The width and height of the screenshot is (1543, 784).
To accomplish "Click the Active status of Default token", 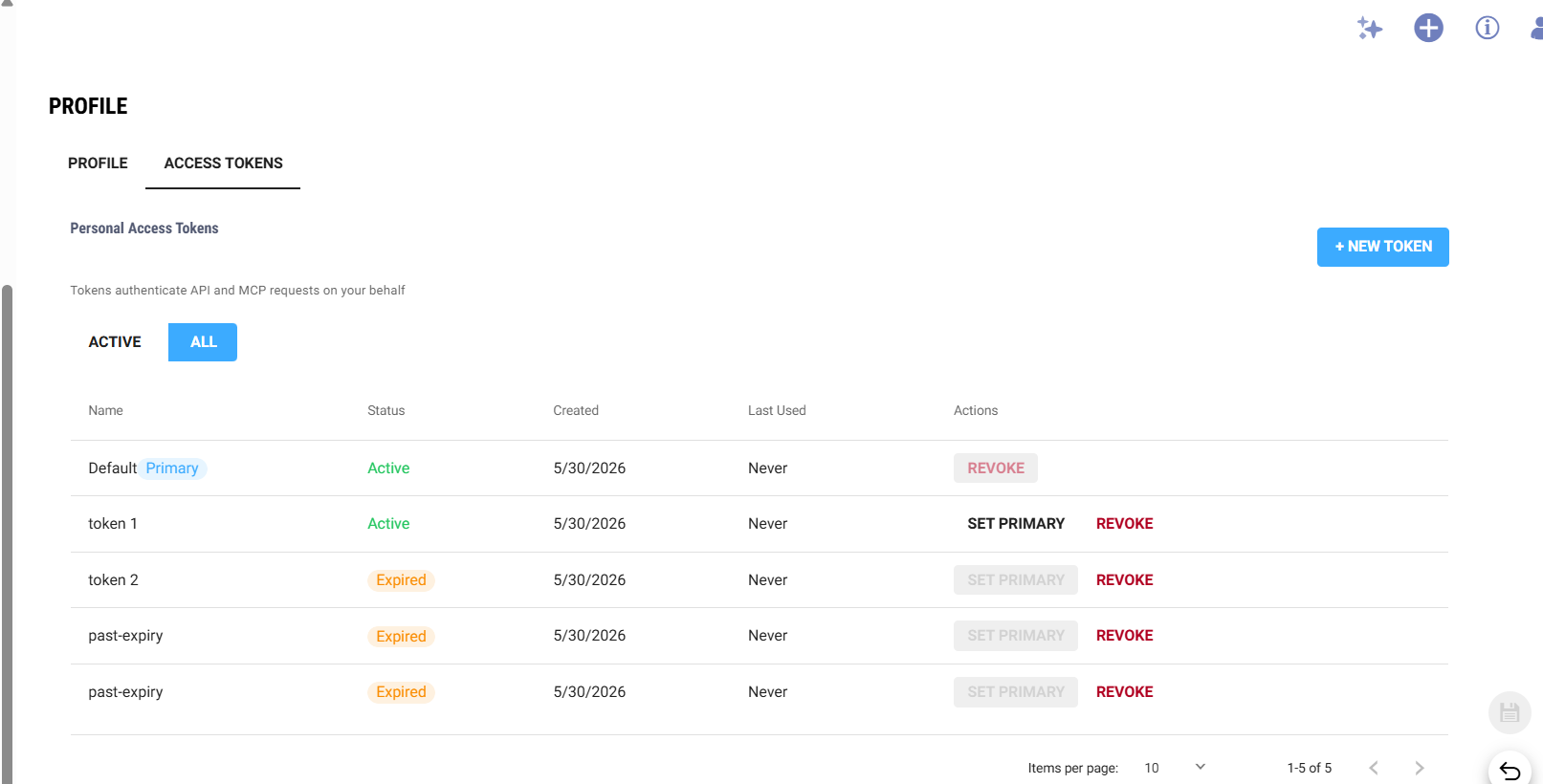I will pos(388,468).
